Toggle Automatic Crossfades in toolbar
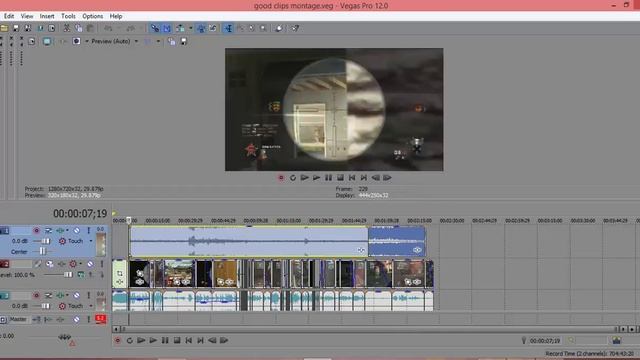Viewport: 640px width, 360px height. (167, 28)
